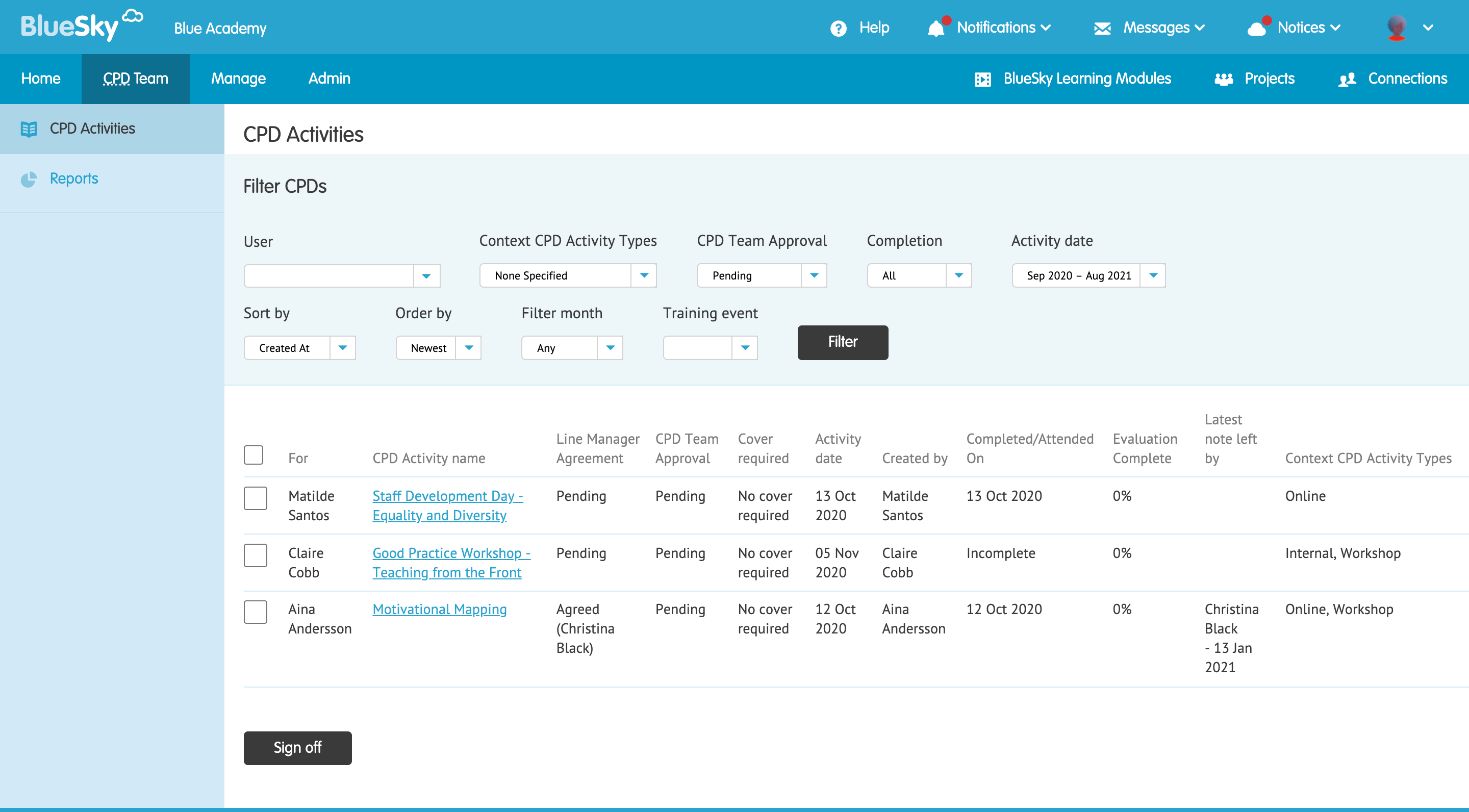Click the 'CPD Activity name' column header
Viewport: 1469px width, 812px height.
point(429,458)
